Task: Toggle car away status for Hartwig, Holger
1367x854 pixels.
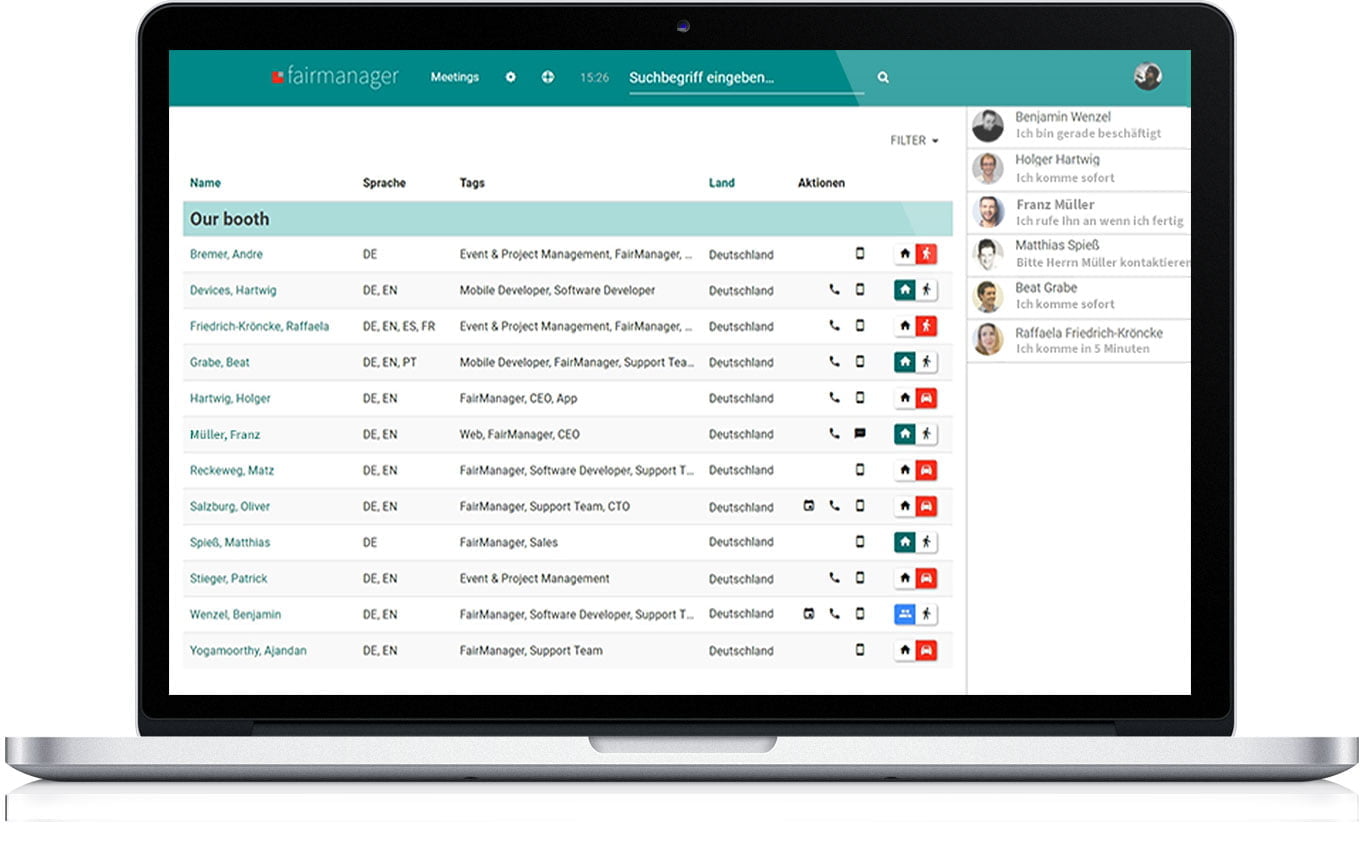Action: [926, 398]
